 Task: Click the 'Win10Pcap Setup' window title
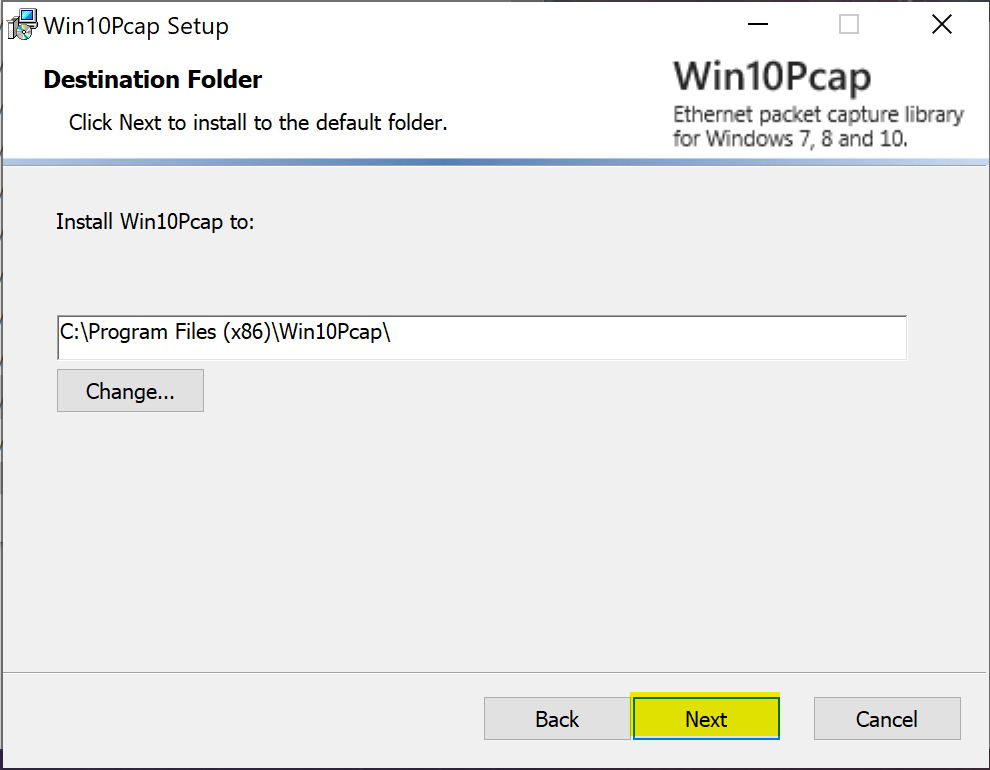(x=136, y=26)
